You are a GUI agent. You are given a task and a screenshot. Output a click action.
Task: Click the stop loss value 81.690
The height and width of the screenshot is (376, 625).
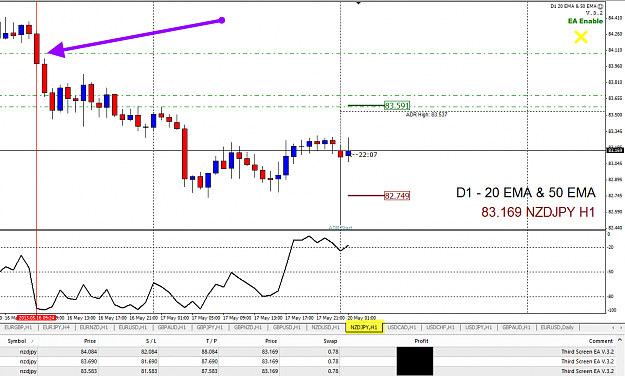tap(149, 361)
